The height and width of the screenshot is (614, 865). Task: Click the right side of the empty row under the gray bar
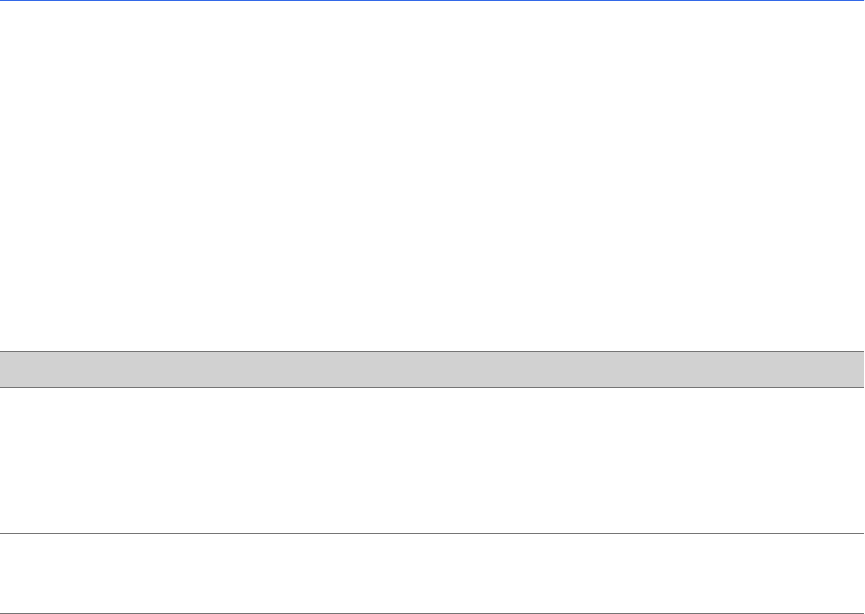(825, 460)
